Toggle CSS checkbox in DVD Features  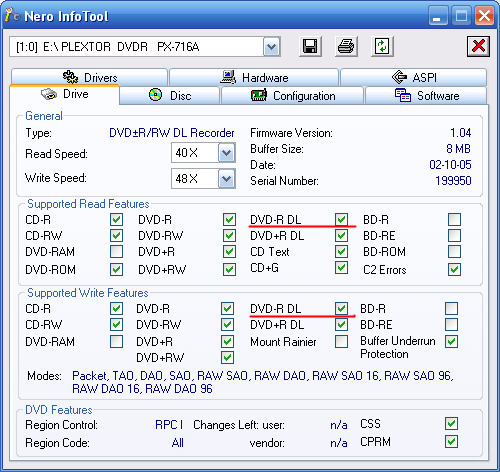(x=451, y=424)
